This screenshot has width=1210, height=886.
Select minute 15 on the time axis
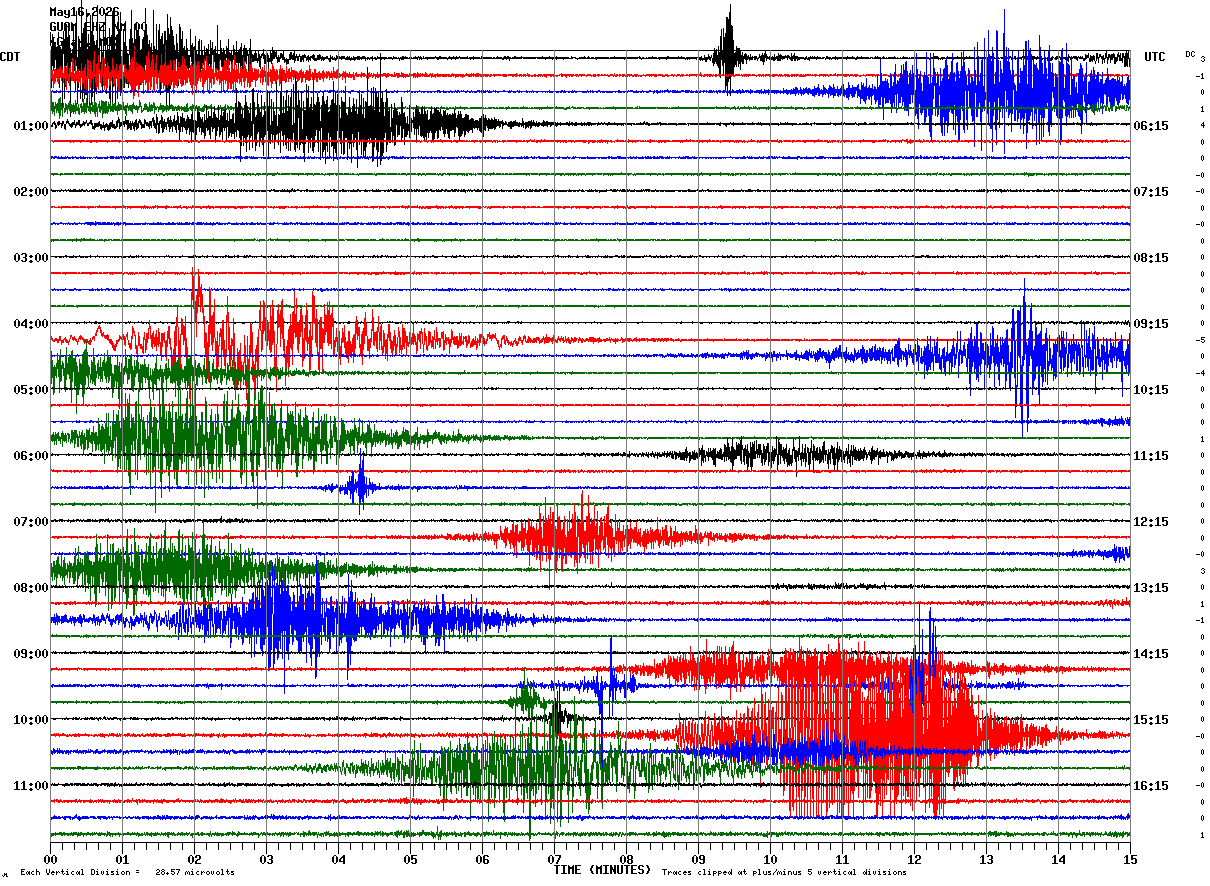point(1129,859)
